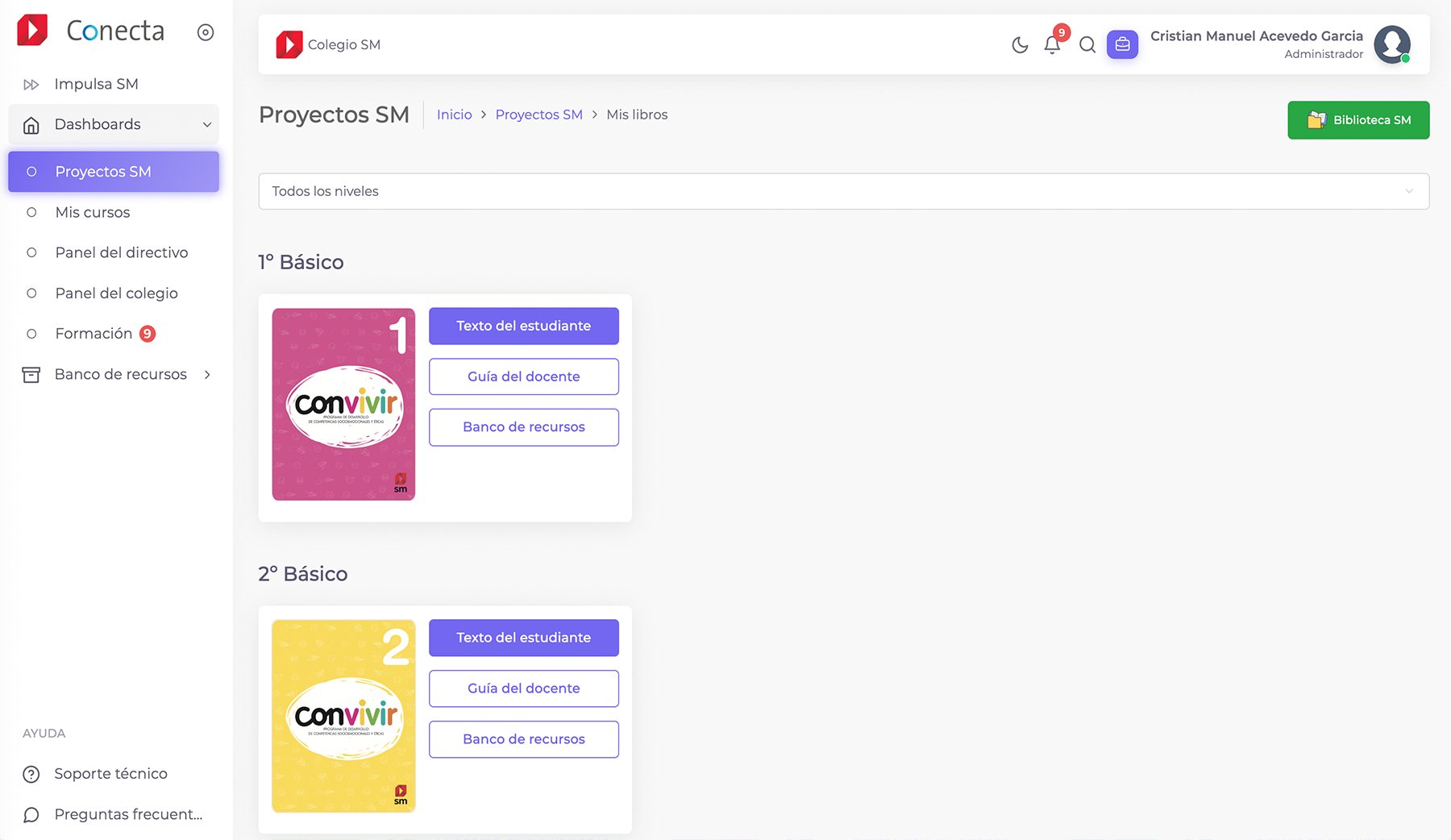Open Texto del estudiante for 1° Básico

[524, 326]
